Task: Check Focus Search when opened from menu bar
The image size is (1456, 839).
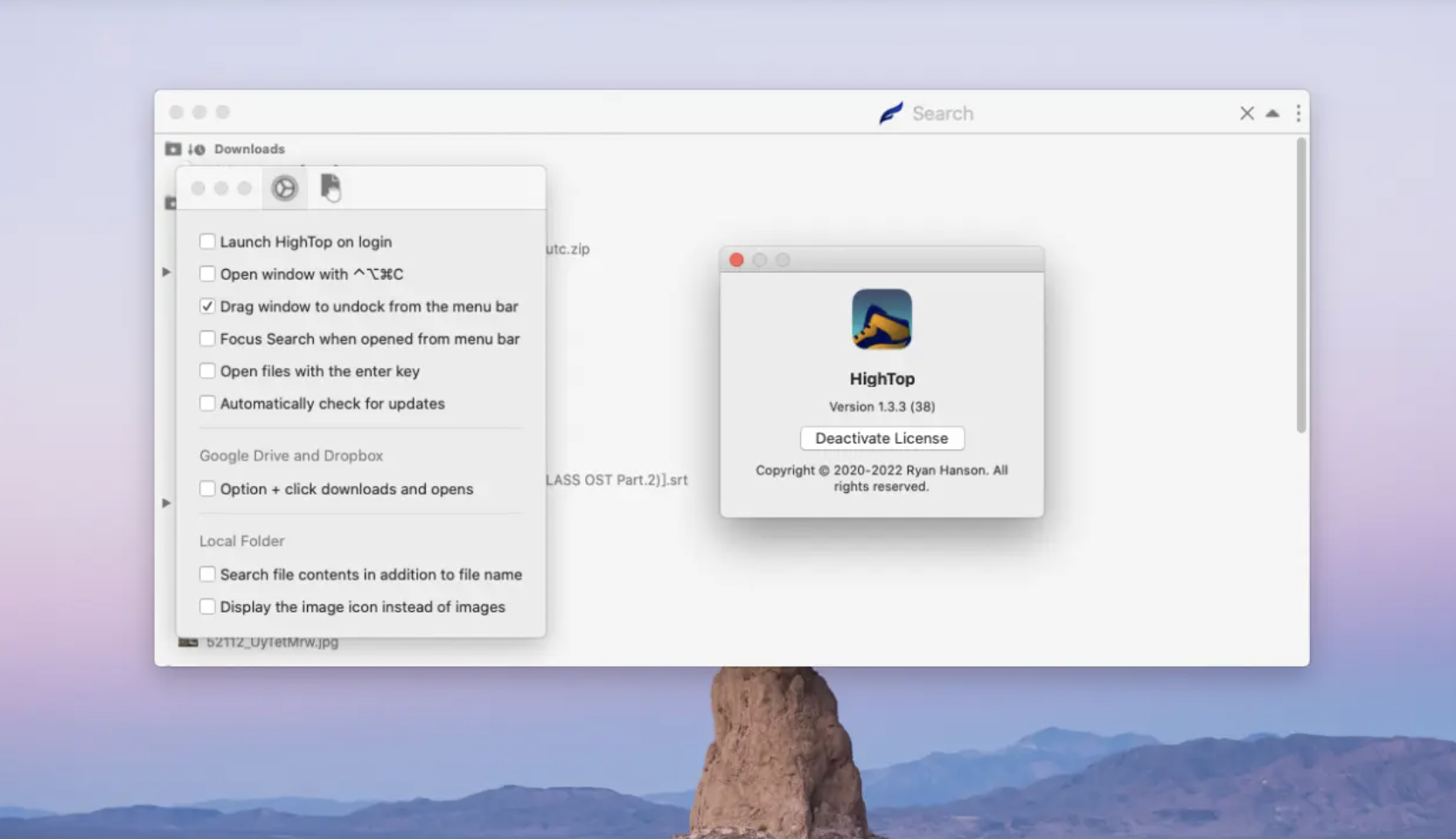Action: (x=207, y=338)
